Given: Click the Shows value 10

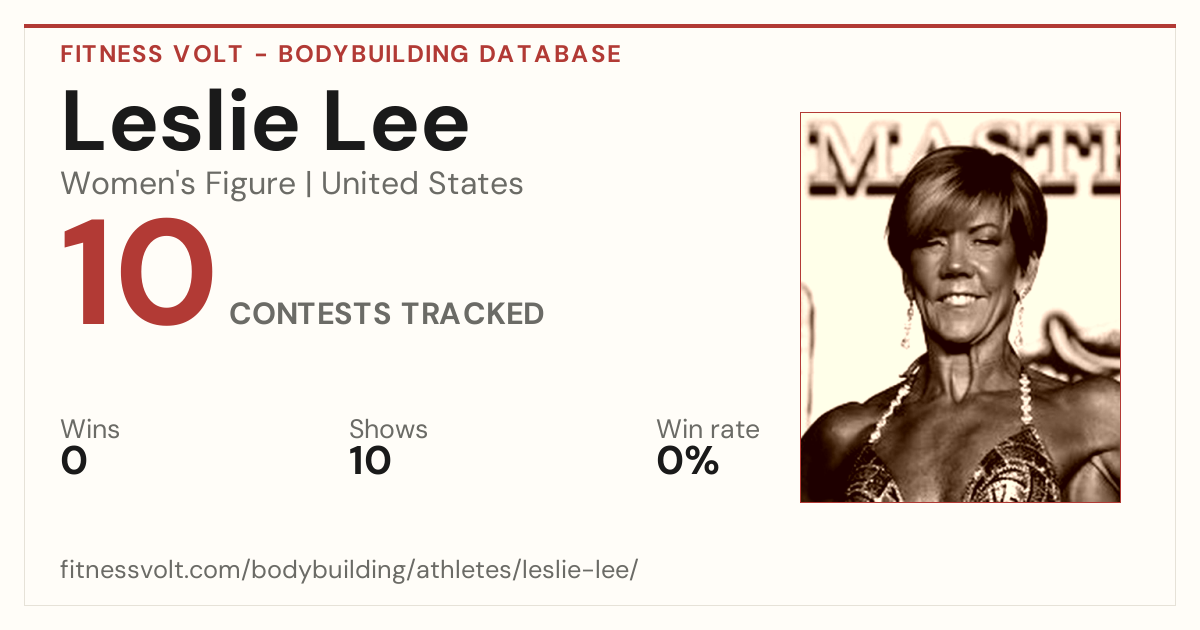Looking at the screenshot, I should click(370, 461).
